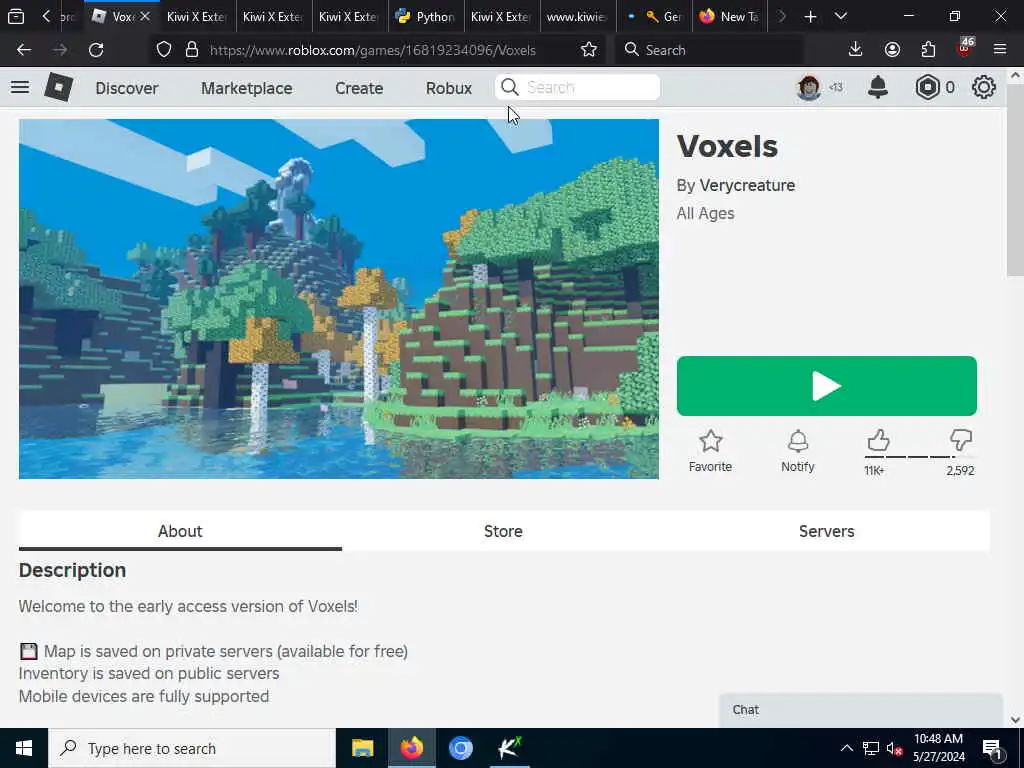
Task: Click the uBlock extension icon with badge 46
Action: click(x=965, y=48)
